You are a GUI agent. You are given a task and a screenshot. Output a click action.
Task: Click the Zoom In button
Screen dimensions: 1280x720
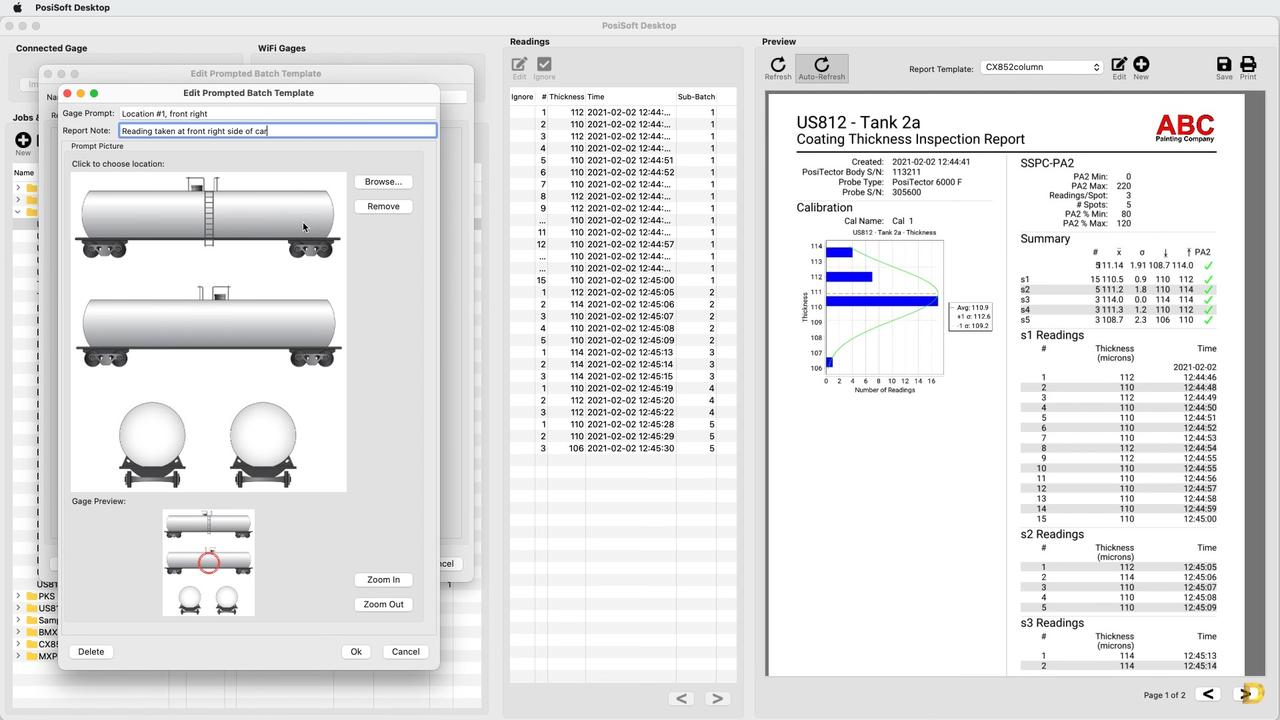(x=383, y=580)
